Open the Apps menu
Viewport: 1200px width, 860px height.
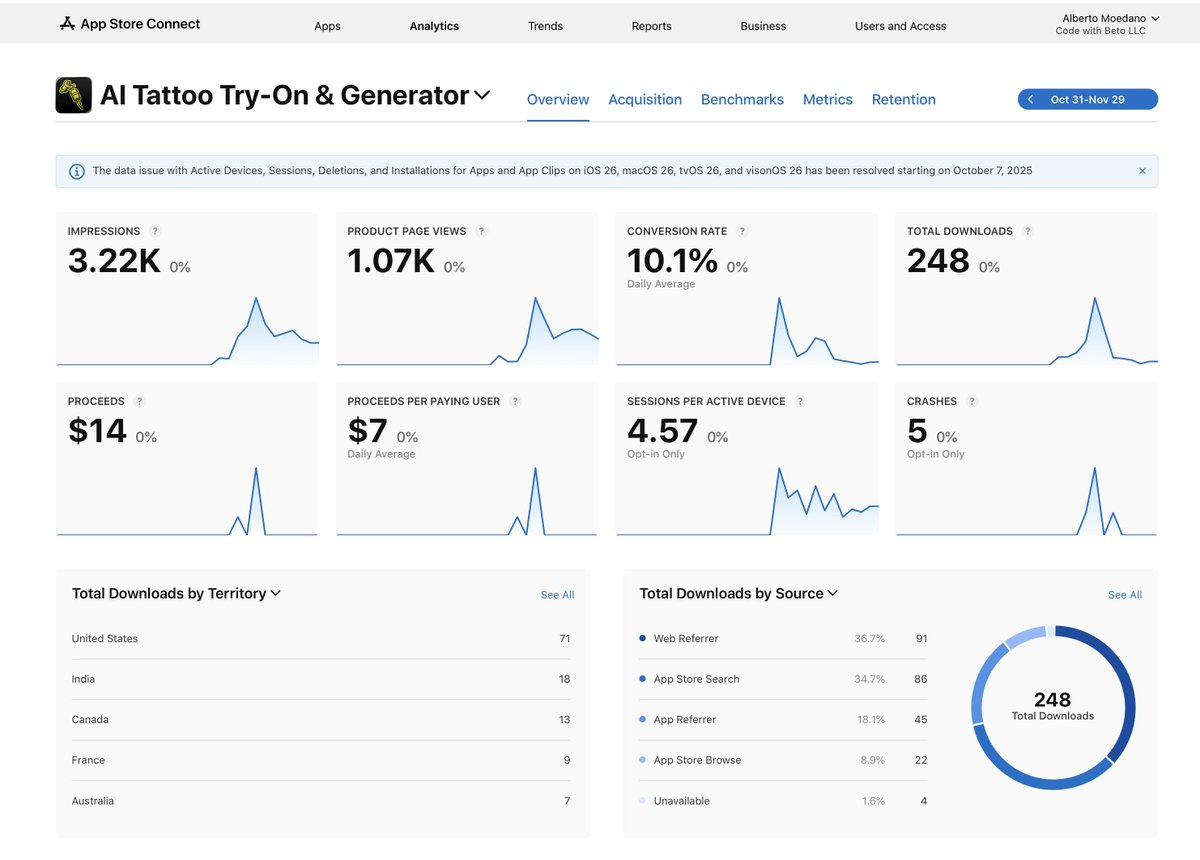click(x=327, y=26)
